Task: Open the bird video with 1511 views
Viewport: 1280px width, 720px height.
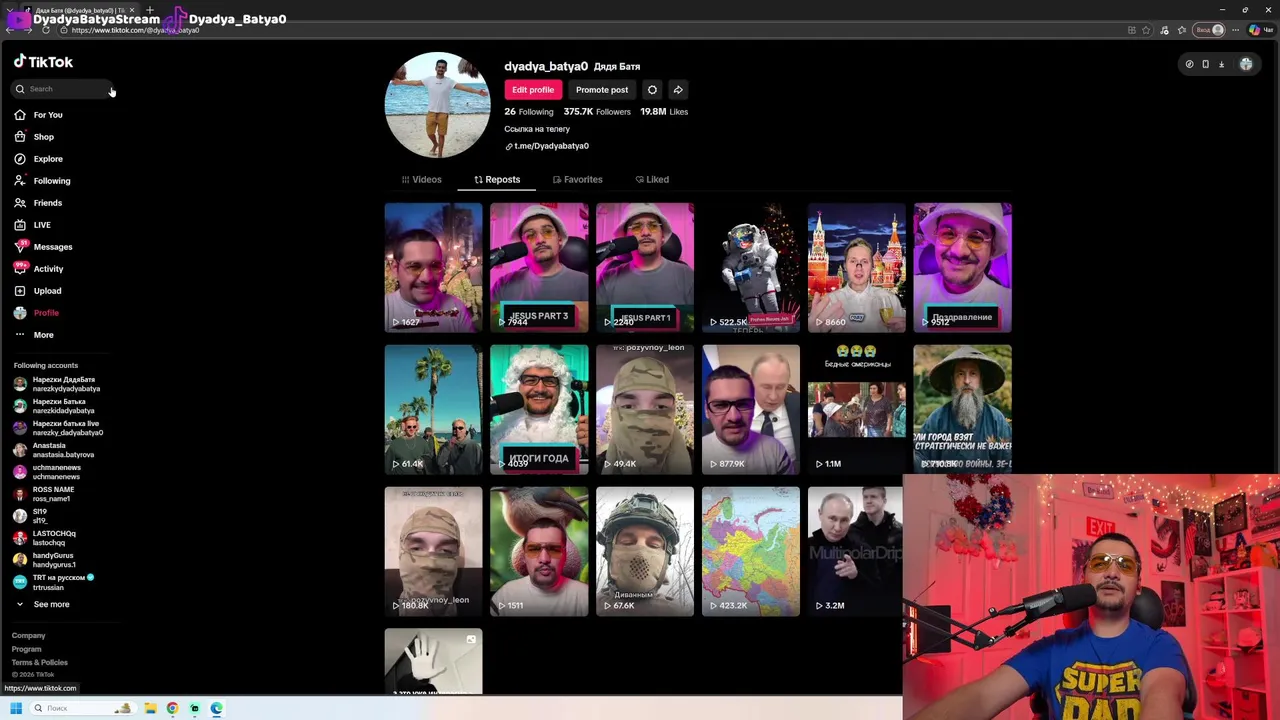Action: pos(539,551)
